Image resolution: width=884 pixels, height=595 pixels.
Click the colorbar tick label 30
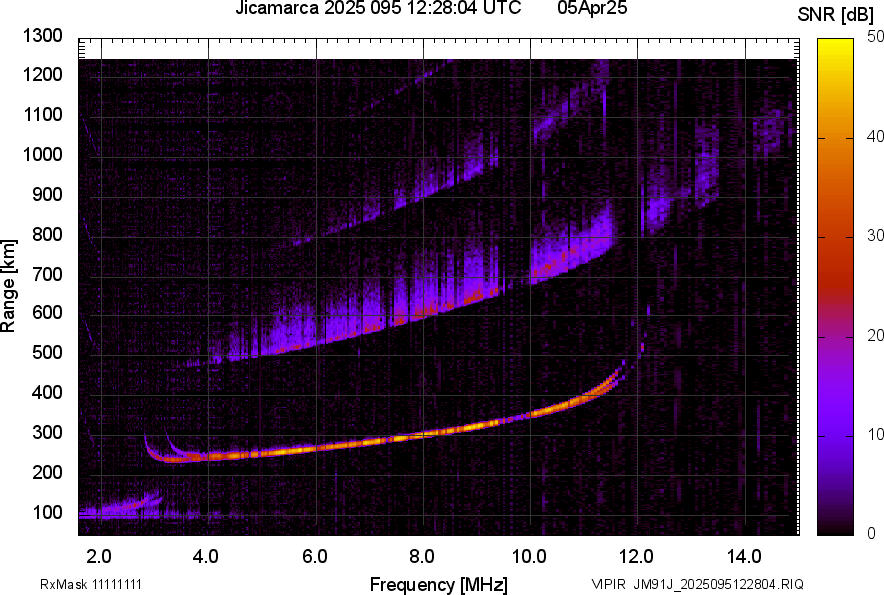tap(876, 236)
